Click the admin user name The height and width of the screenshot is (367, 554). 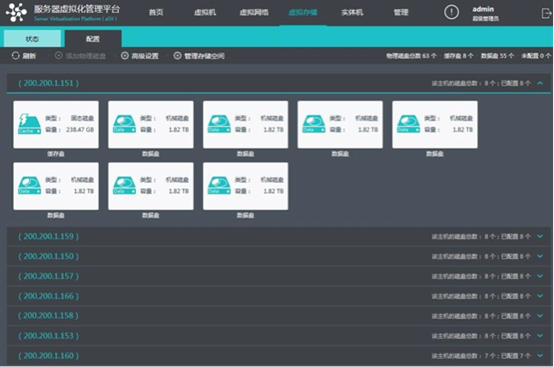[483, 9]
